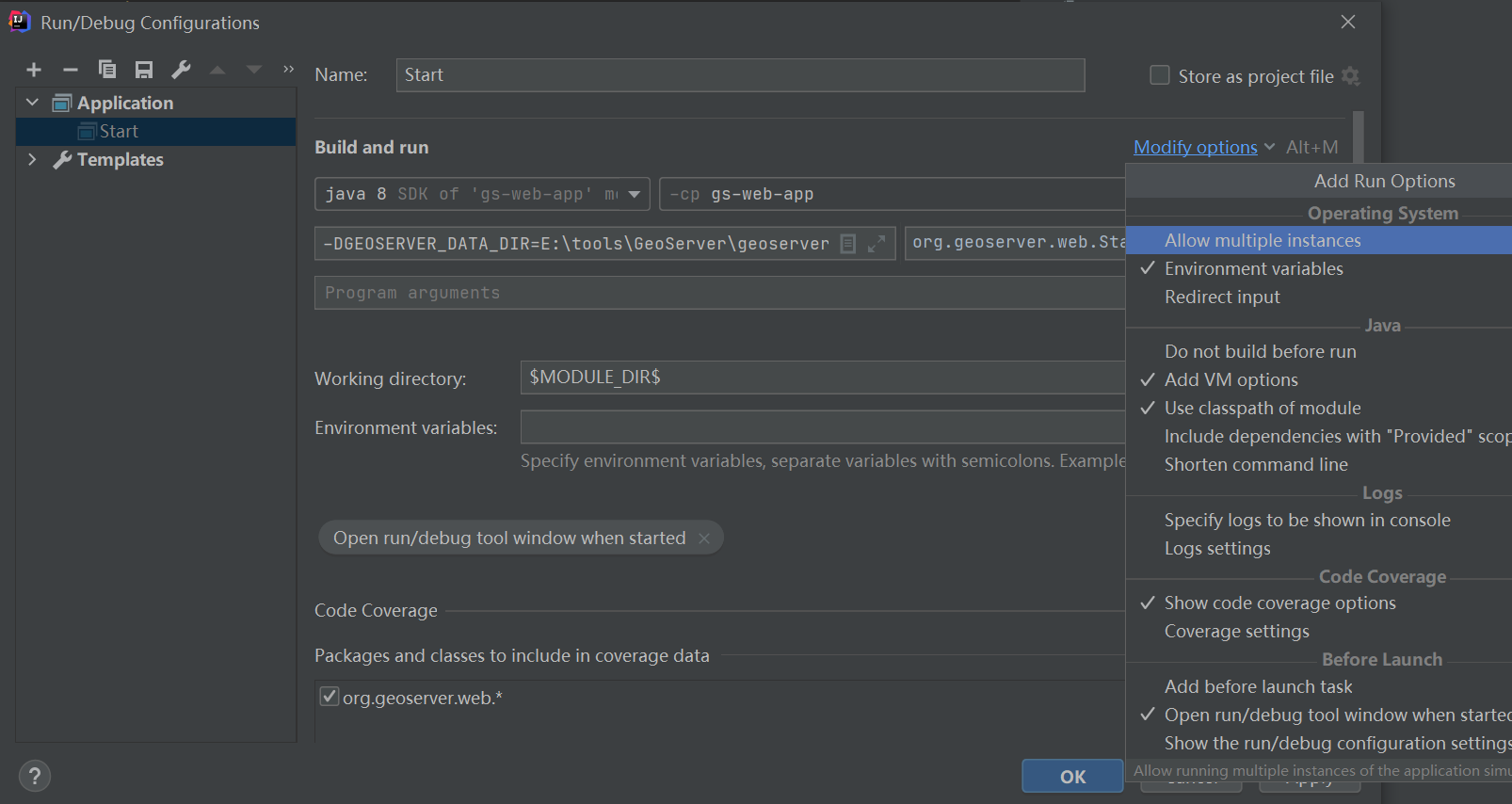The height and width of the screenshot is (804, 1512).
Task: Select Allow multiple instances option
Action: click(1263, 241)
